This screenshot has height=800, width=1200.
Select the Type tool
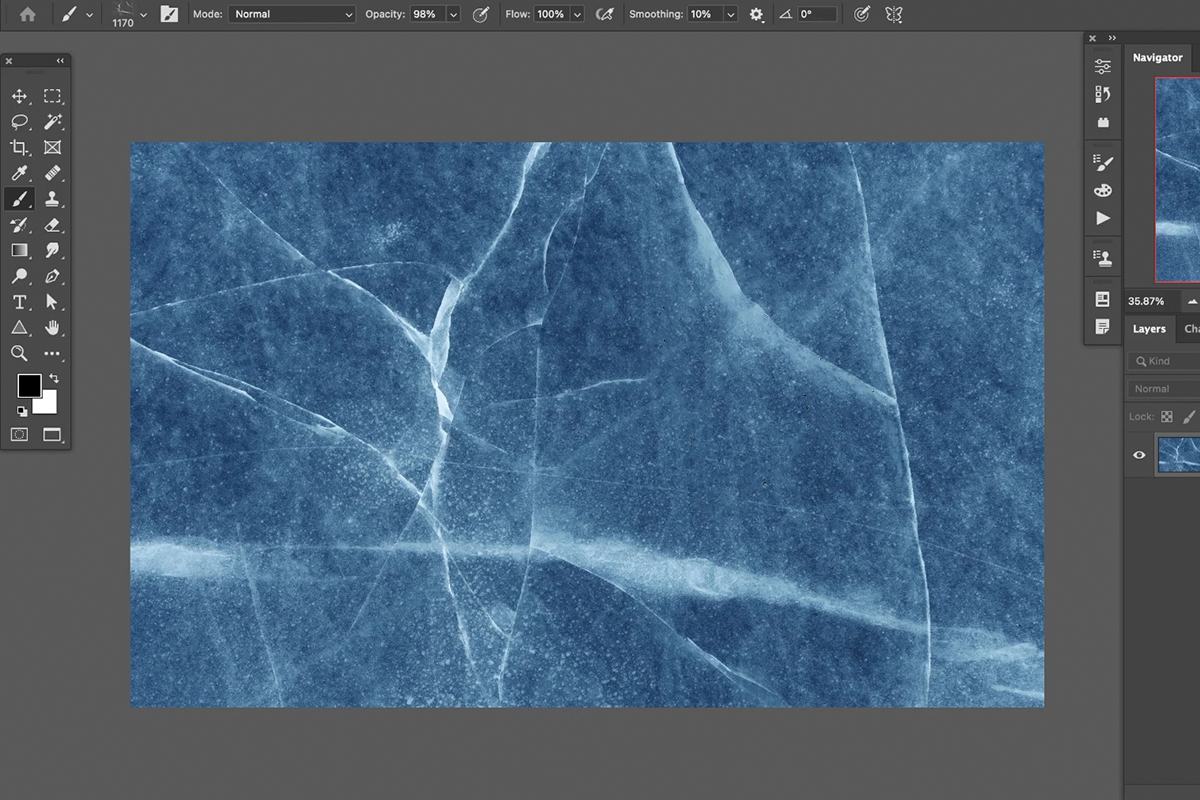click(x=19, y=302)
